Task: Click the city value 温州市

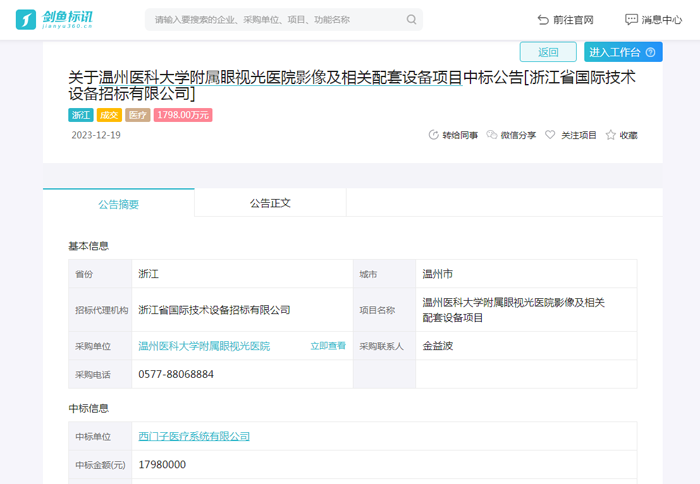Action: click(x=438, y=274)
